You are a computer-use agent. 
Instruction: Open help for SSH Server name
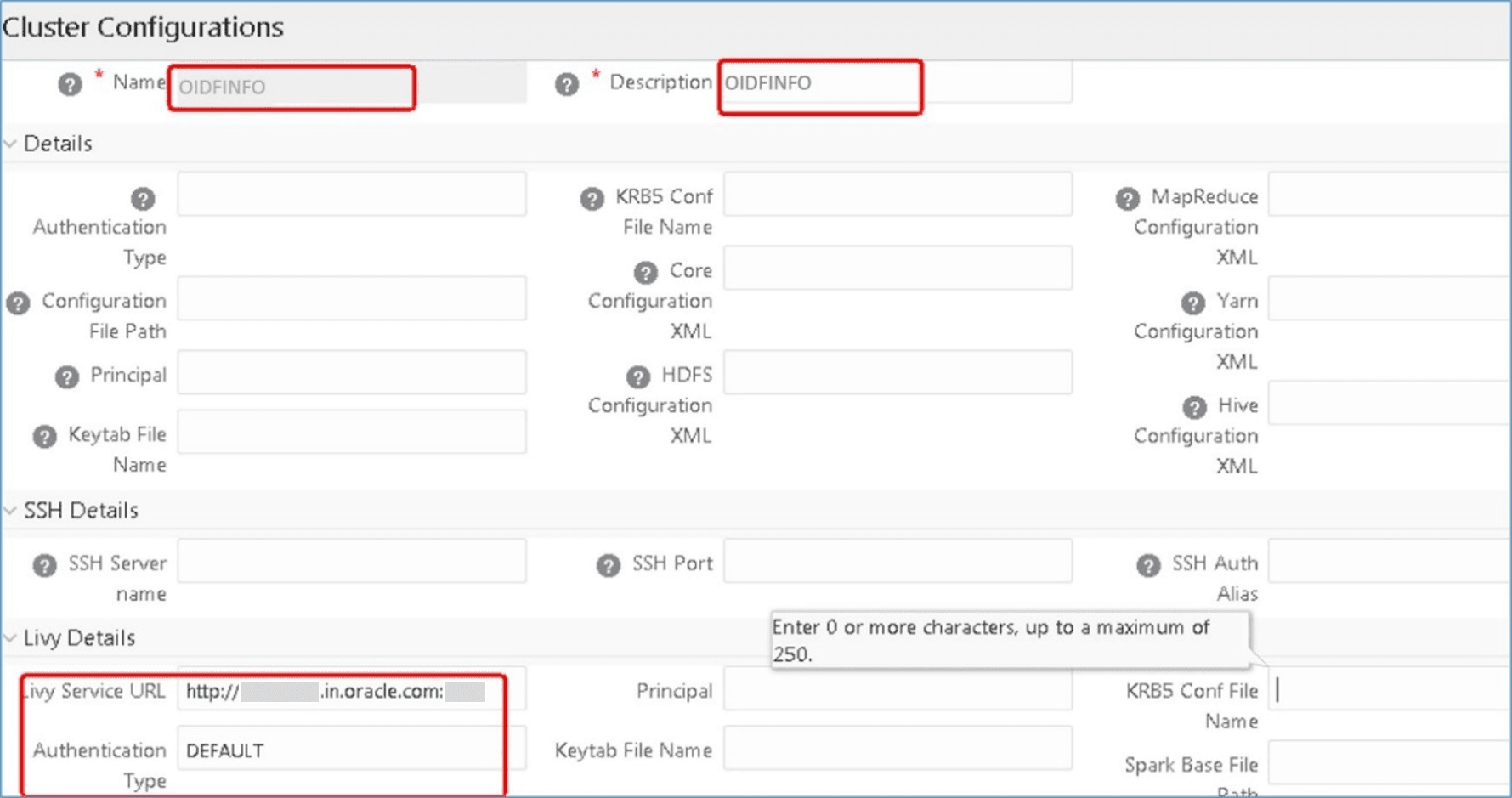44,563
